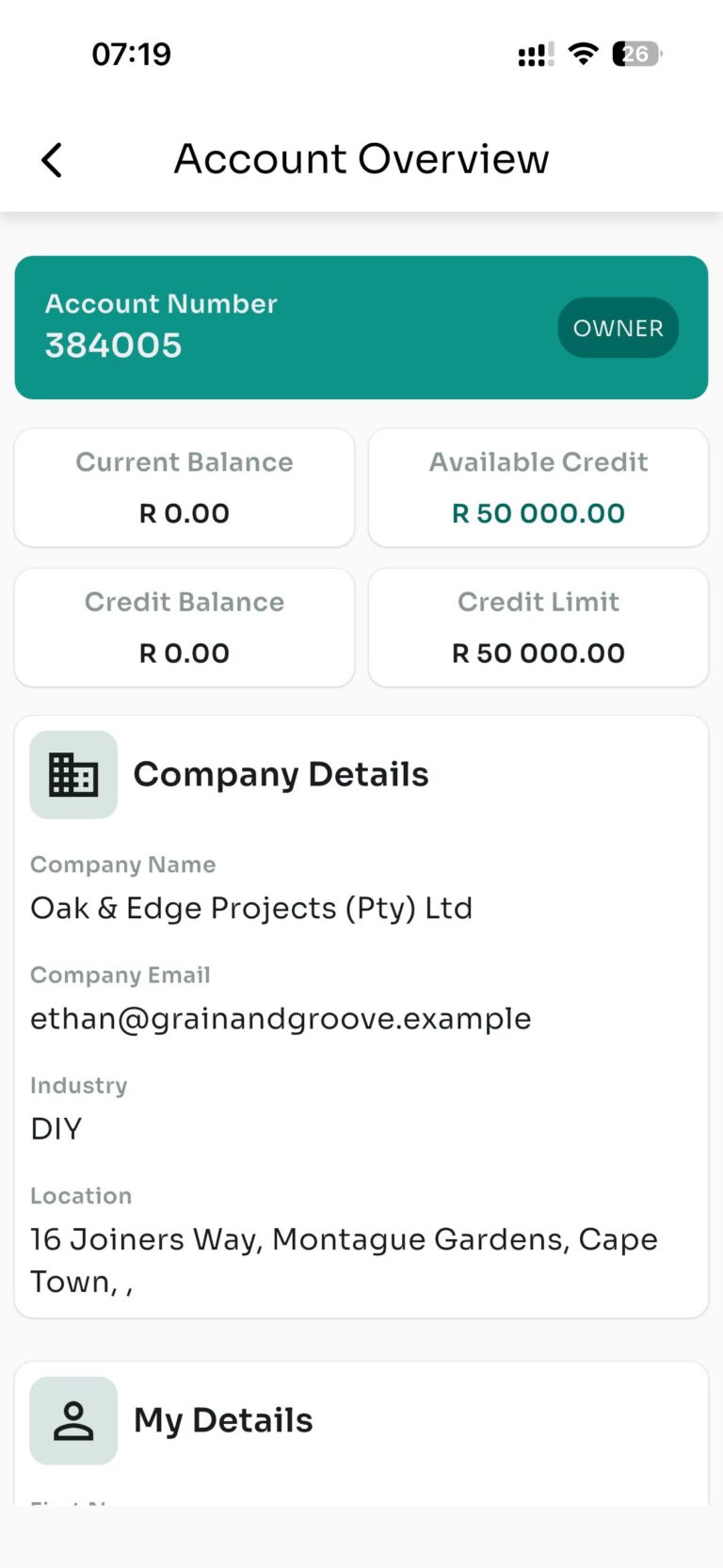Click the Company Details building icon
Image resolution: width=723 pixels, height=1568 pixels.
point(73,774)
